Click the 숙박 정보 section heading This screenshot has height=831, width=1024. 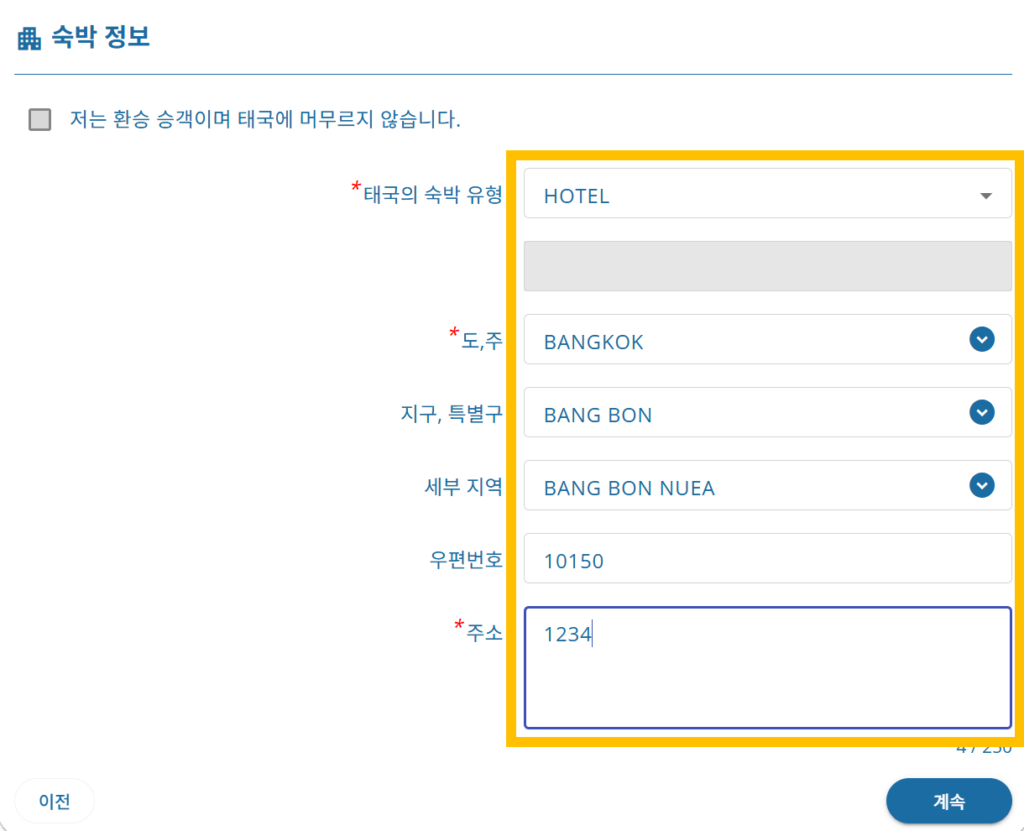tap(99, 39)
